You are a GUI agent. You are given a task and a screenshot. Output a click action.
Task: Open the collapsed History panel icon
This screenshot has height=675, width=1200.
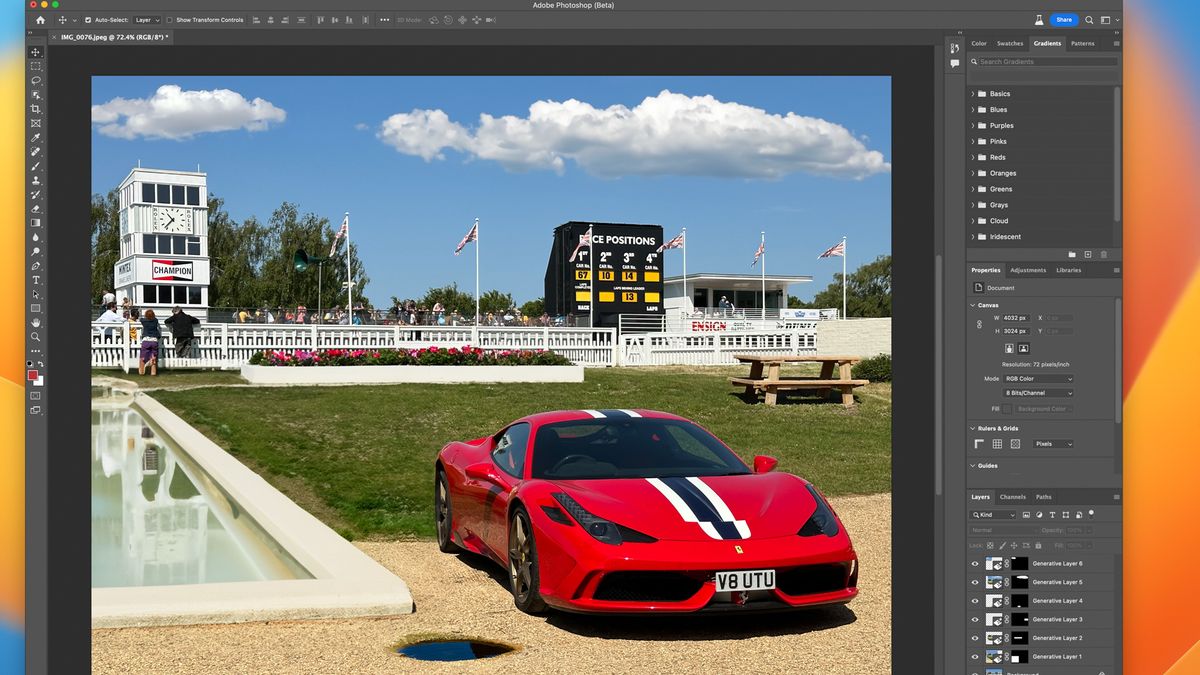pyautogui.click(x=955, y=48)
